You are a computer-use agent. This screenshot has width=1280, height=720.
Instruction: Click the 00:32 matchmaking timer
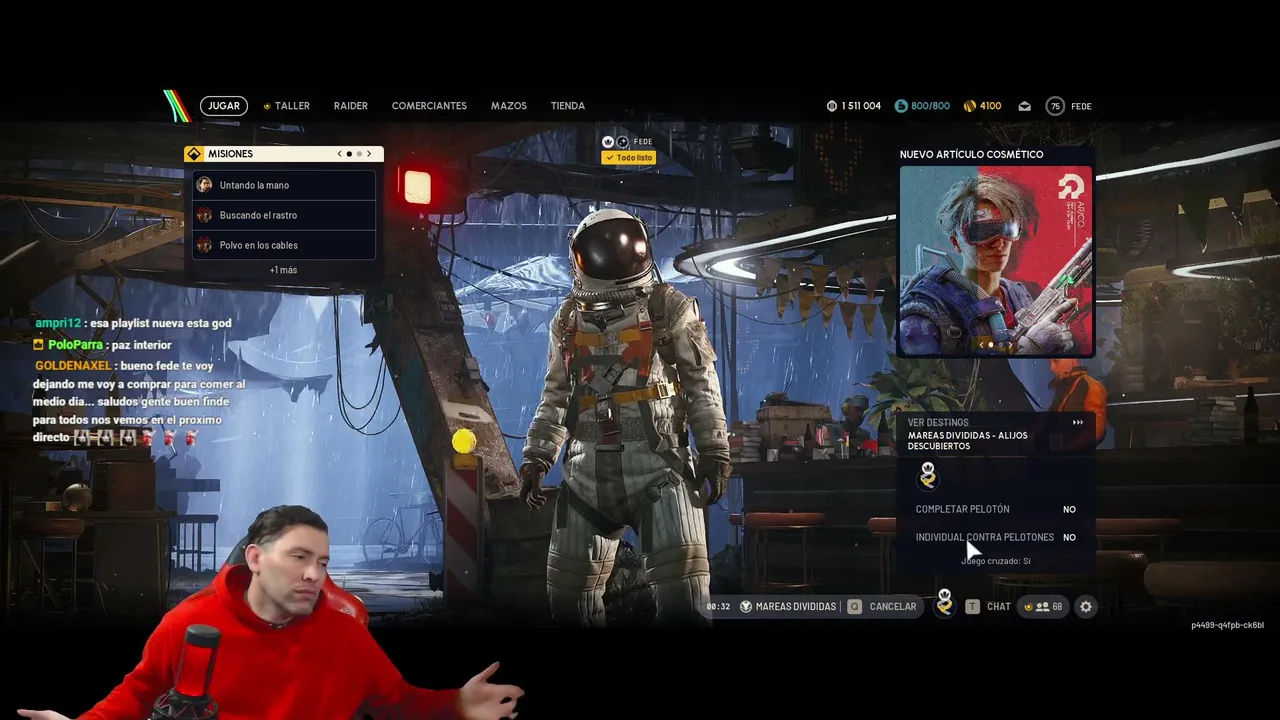click(718, 606)
